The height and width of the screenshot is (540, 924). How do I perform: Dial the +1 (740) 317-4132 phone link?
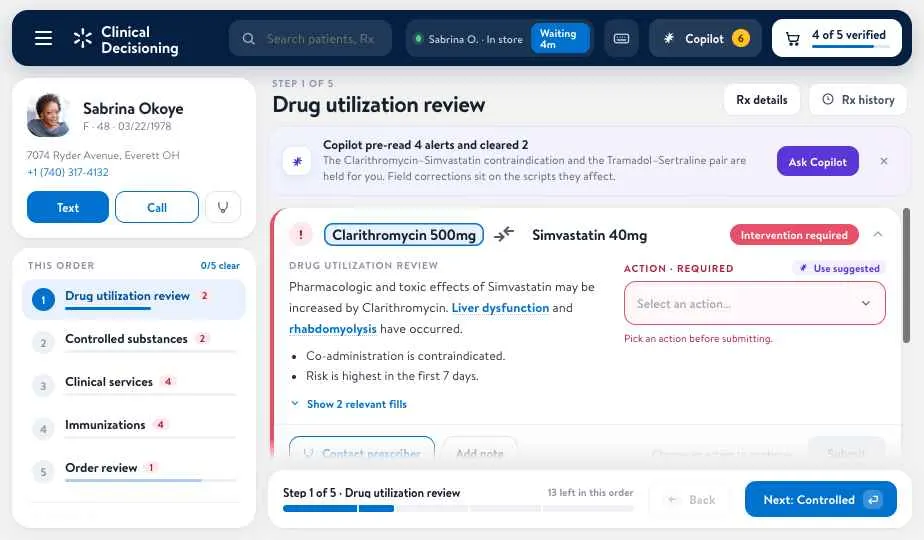68,172
